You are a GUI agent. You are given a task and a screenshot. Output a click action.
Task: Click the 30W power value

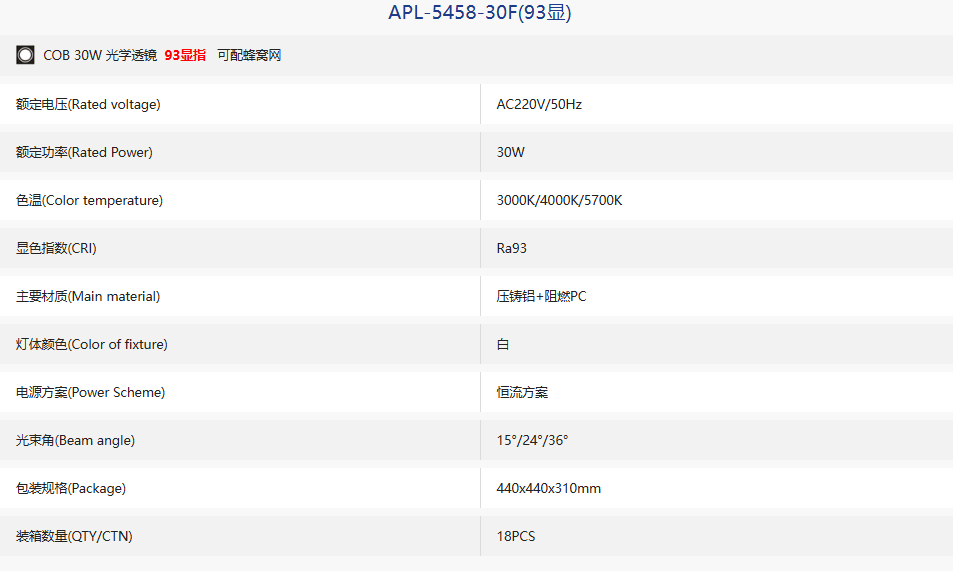click(511, 153)
